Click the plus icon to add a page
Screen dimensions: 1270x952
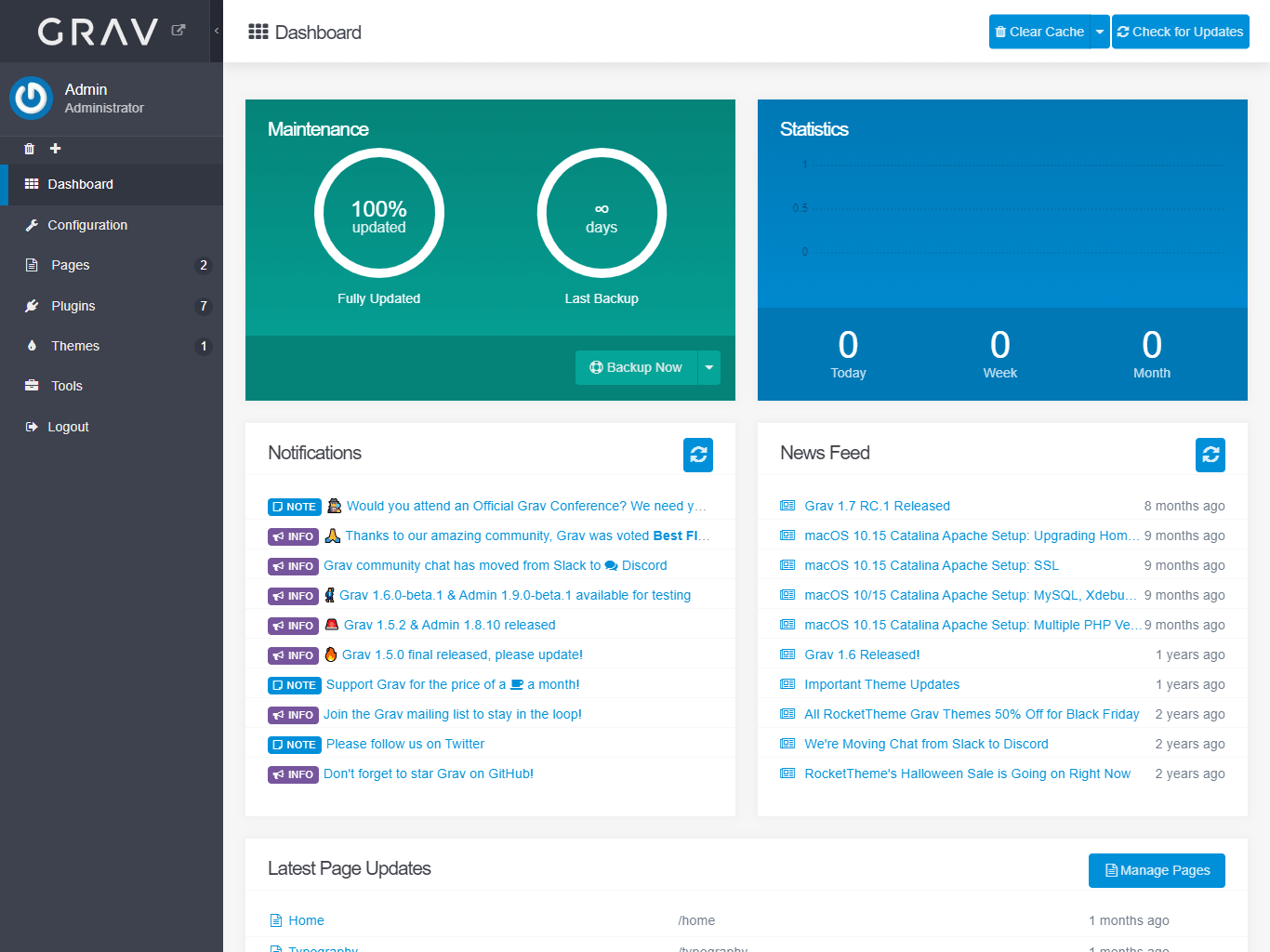pyautogui.click(x=55, y=149)
